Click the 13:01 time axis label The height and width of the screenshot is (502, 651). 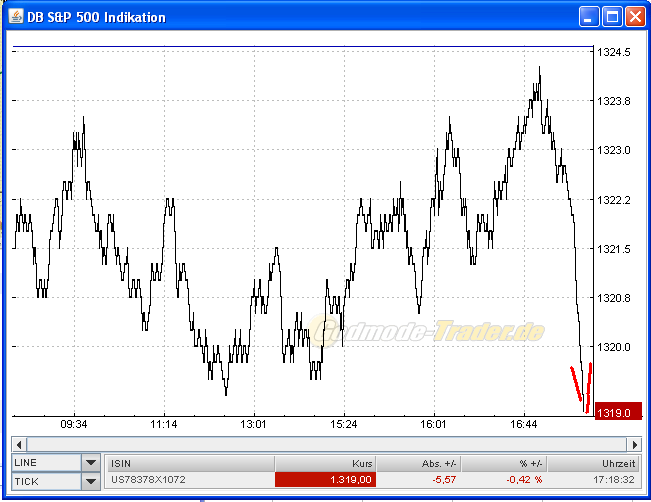pos(253,424)
